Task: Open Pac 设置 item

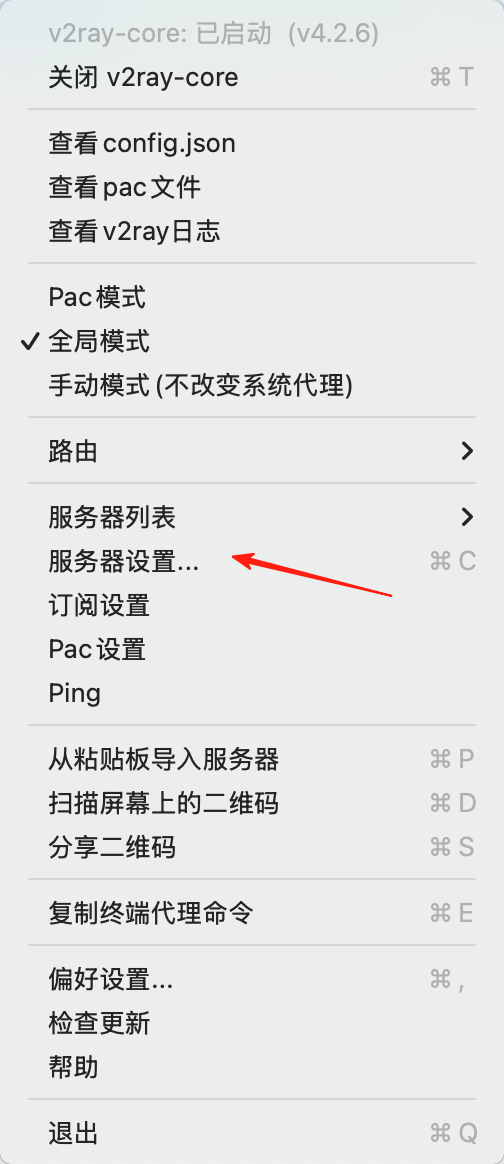Action: 252,649
